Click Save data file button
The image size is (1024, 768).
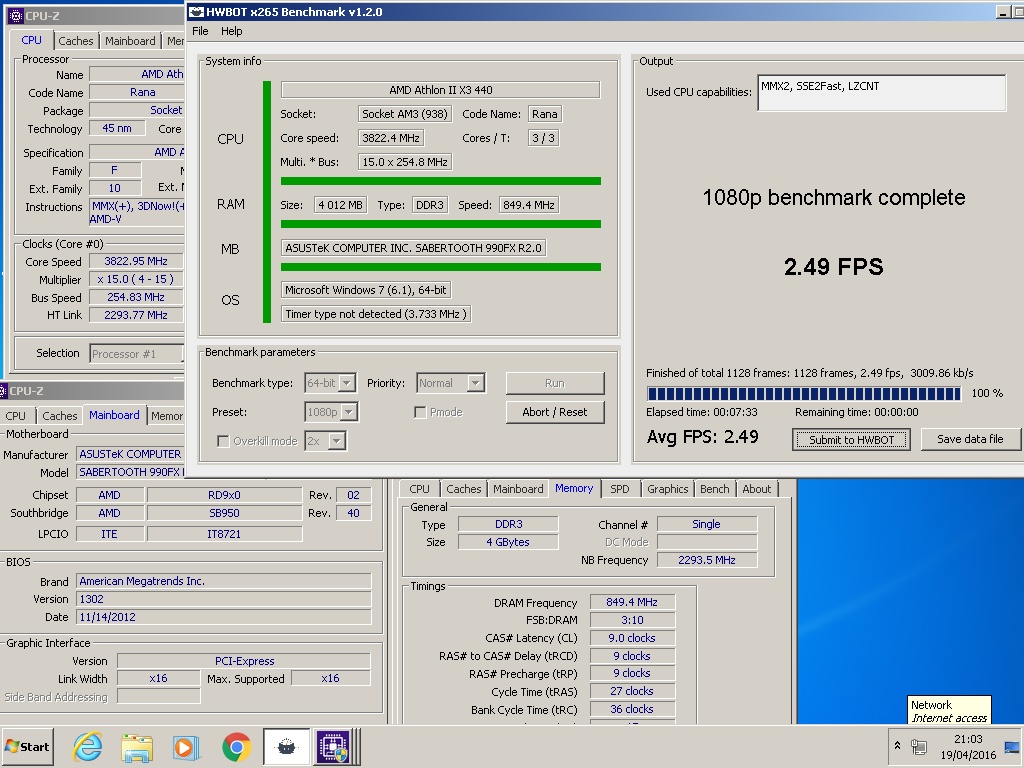coord(970,439)
